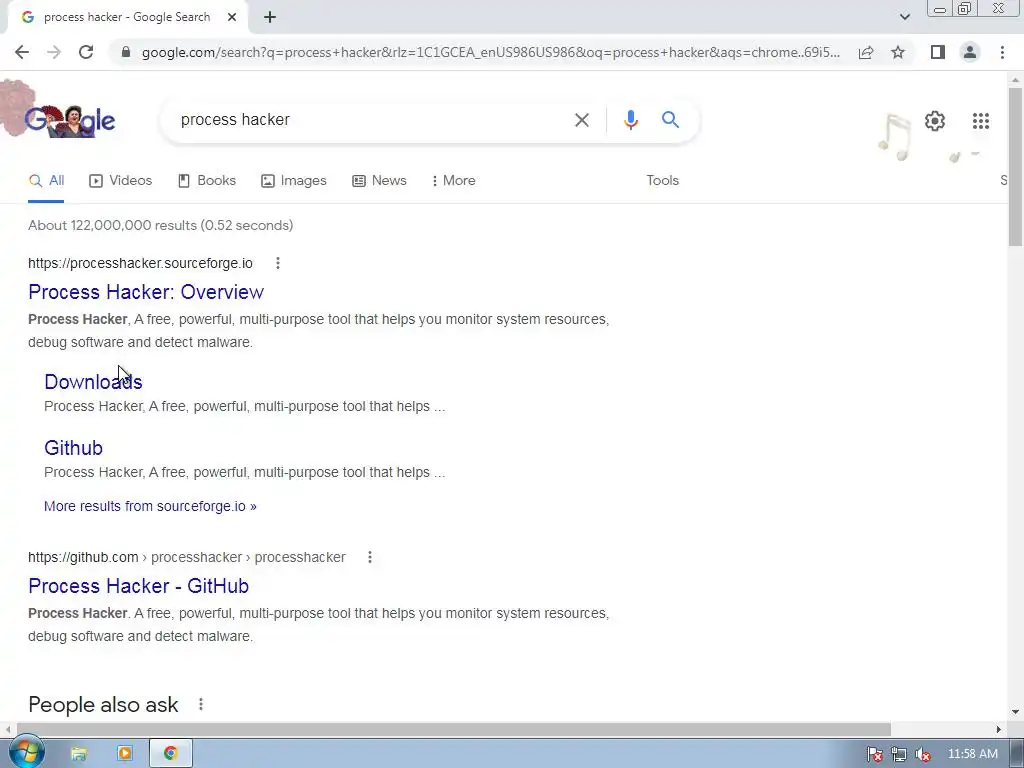Click the scroll down arrow
The height and width of the screenshot is (768, 1024).
coord(1015,712)
